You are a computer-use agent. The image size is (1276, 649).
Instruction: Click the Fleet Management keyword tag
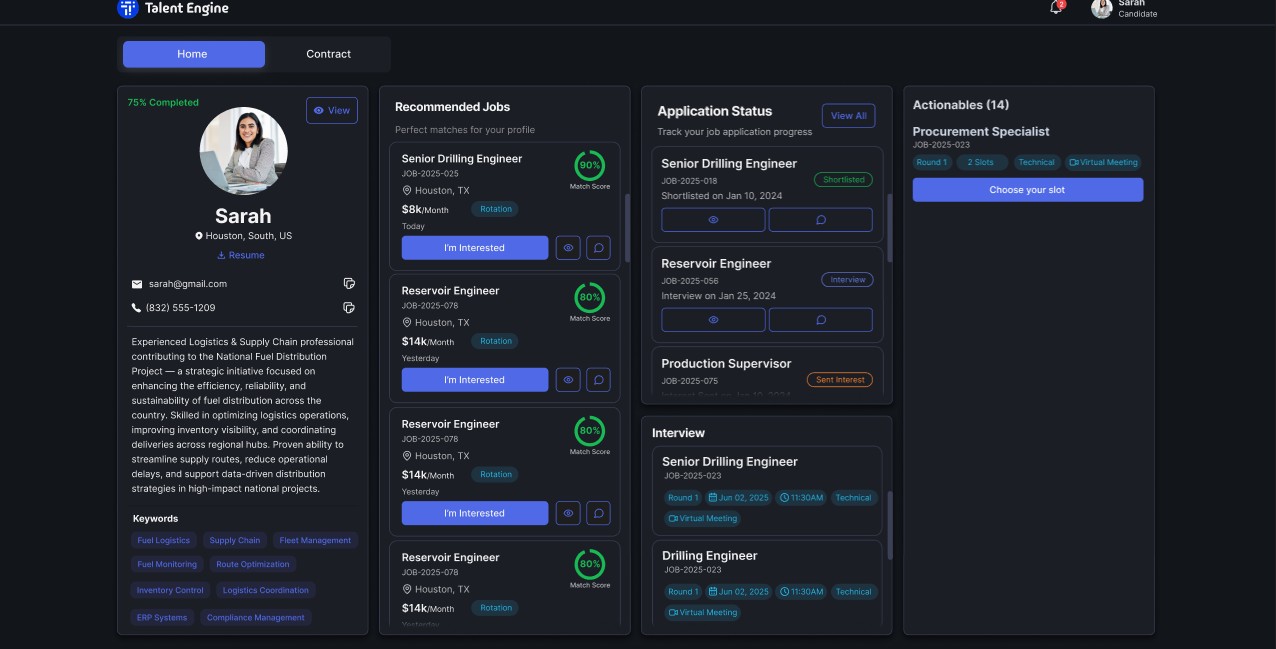(315, 541)
